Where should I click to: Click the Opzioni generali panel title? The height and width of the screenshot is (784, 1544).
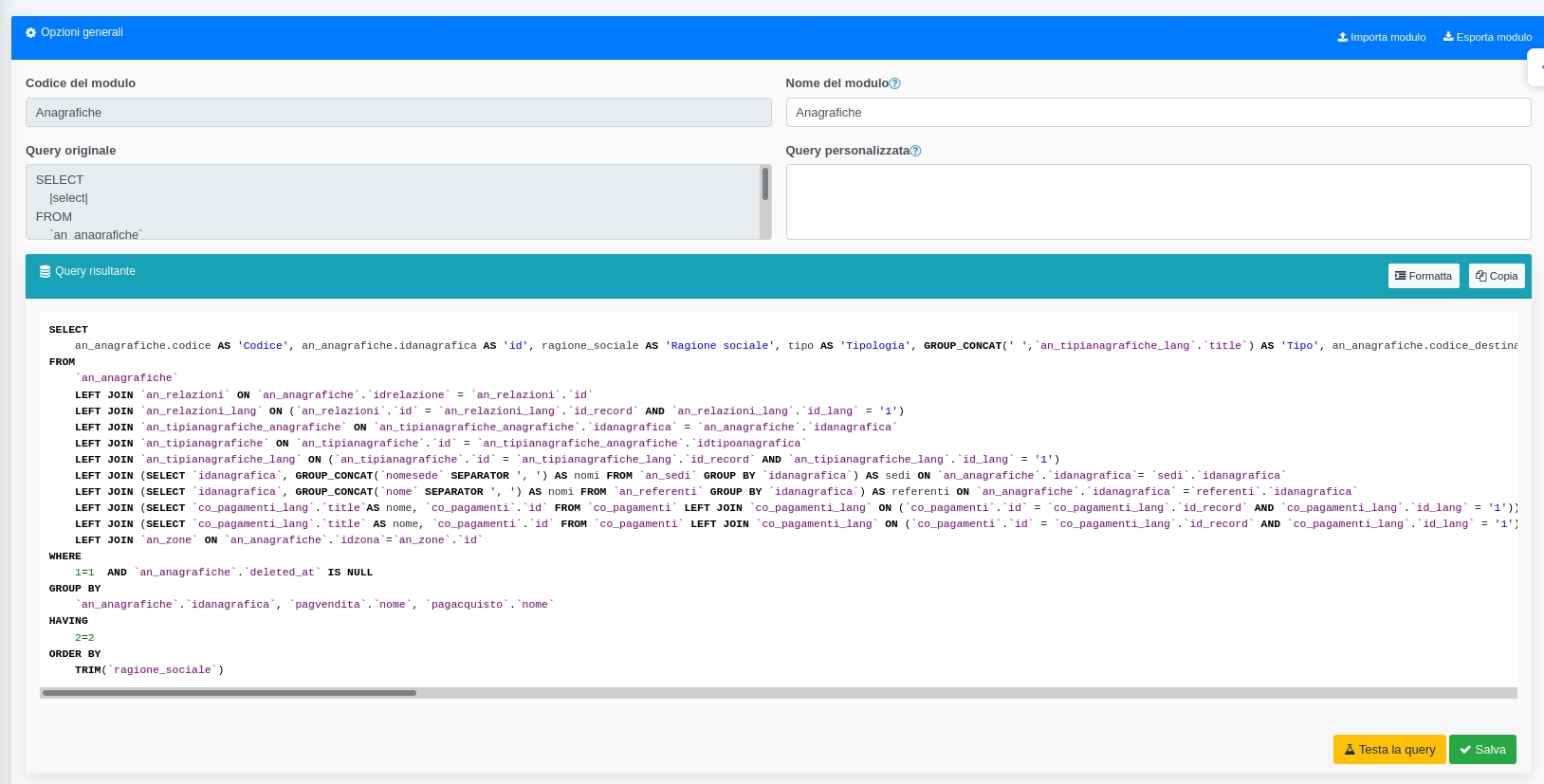coord(82,32)
